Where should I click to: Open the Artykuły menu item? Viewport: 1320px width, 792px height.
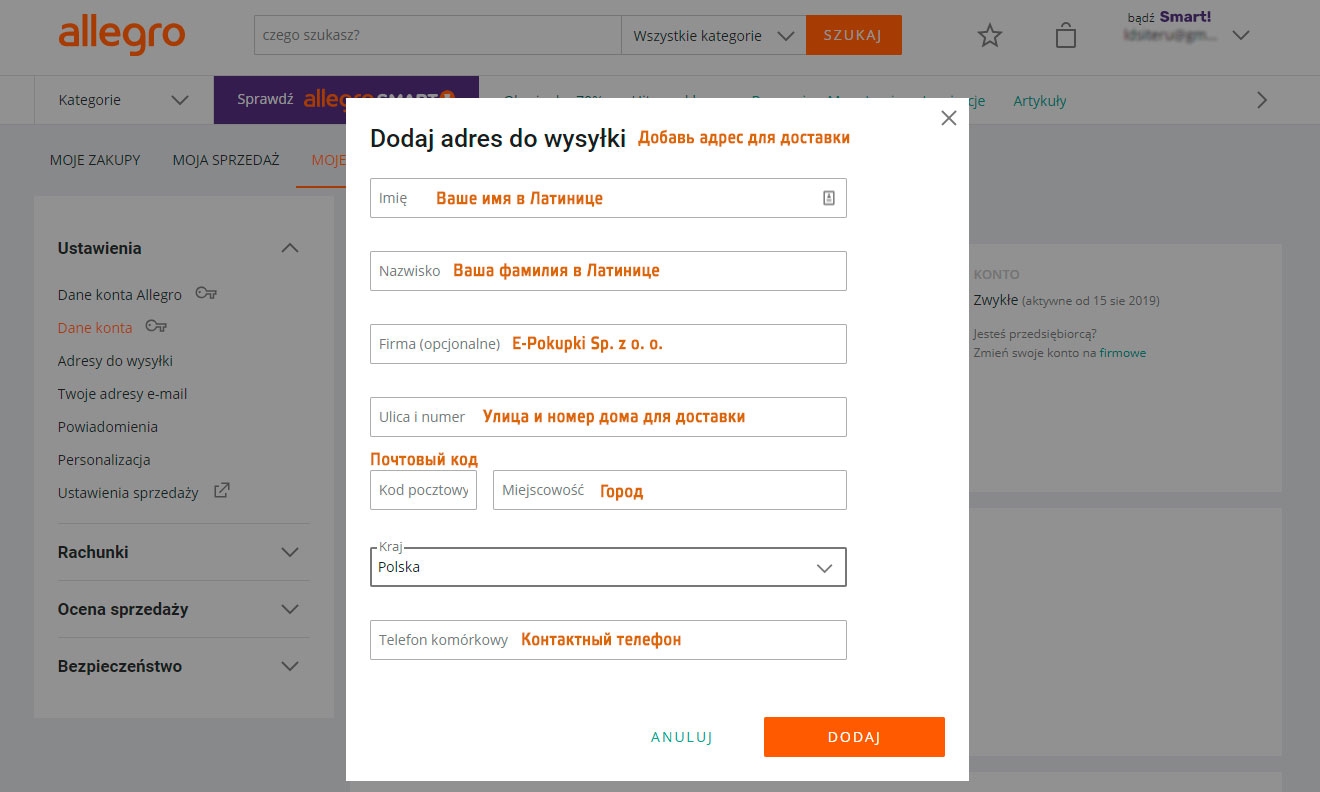click(1039, 100)
